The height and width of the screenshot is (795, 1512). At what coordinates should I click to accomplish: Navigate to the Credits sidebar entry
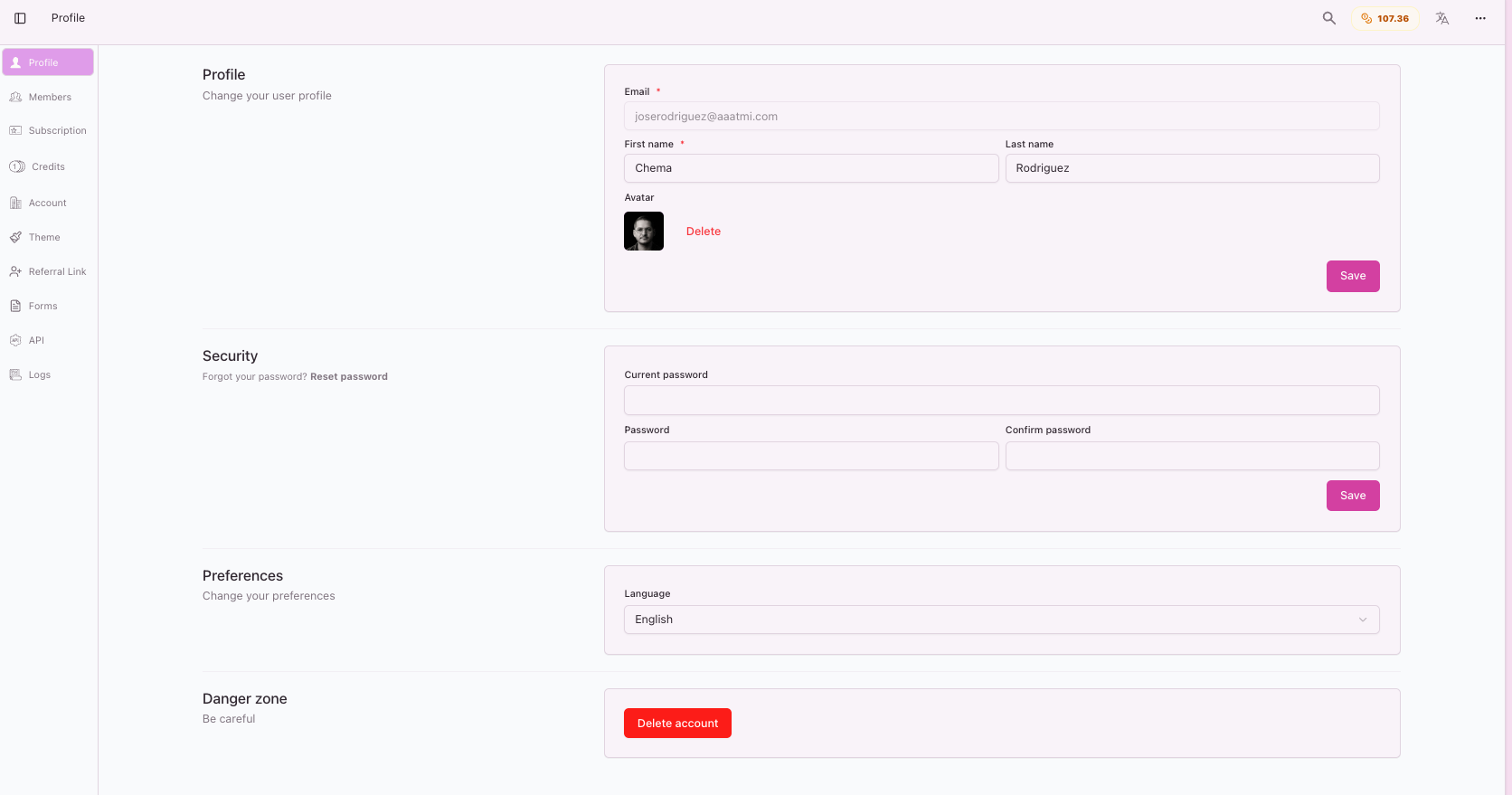[x=49, y=166]
